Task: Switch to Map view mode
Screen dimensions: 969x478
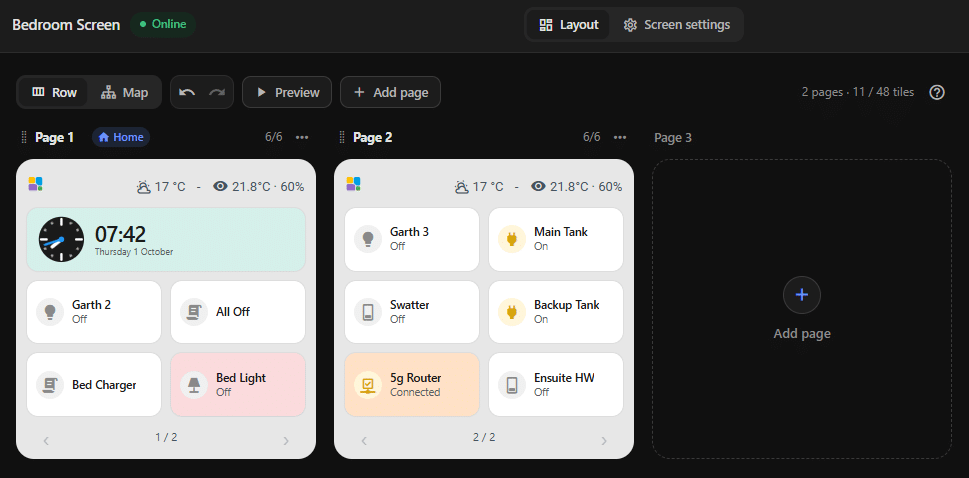Action: (125, 92)
